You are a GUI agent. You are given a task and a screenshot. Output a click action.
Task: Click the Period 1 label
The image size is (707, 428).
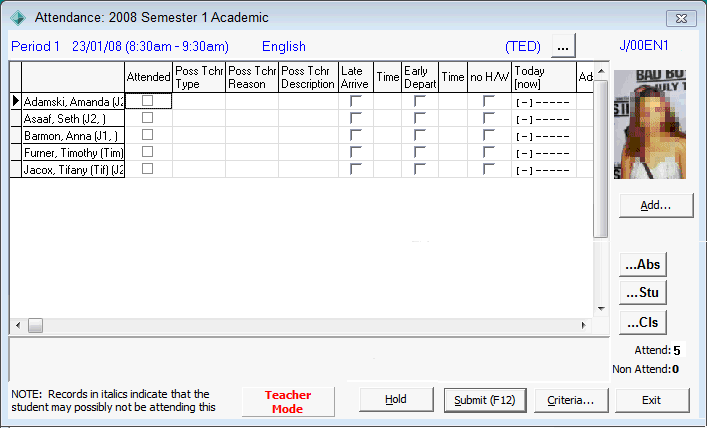click(35, 46)
